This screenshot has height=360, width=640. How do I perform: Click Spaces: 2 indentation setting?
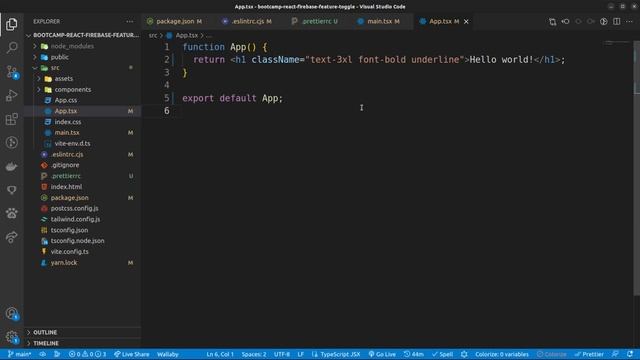(x=253, y=354)
